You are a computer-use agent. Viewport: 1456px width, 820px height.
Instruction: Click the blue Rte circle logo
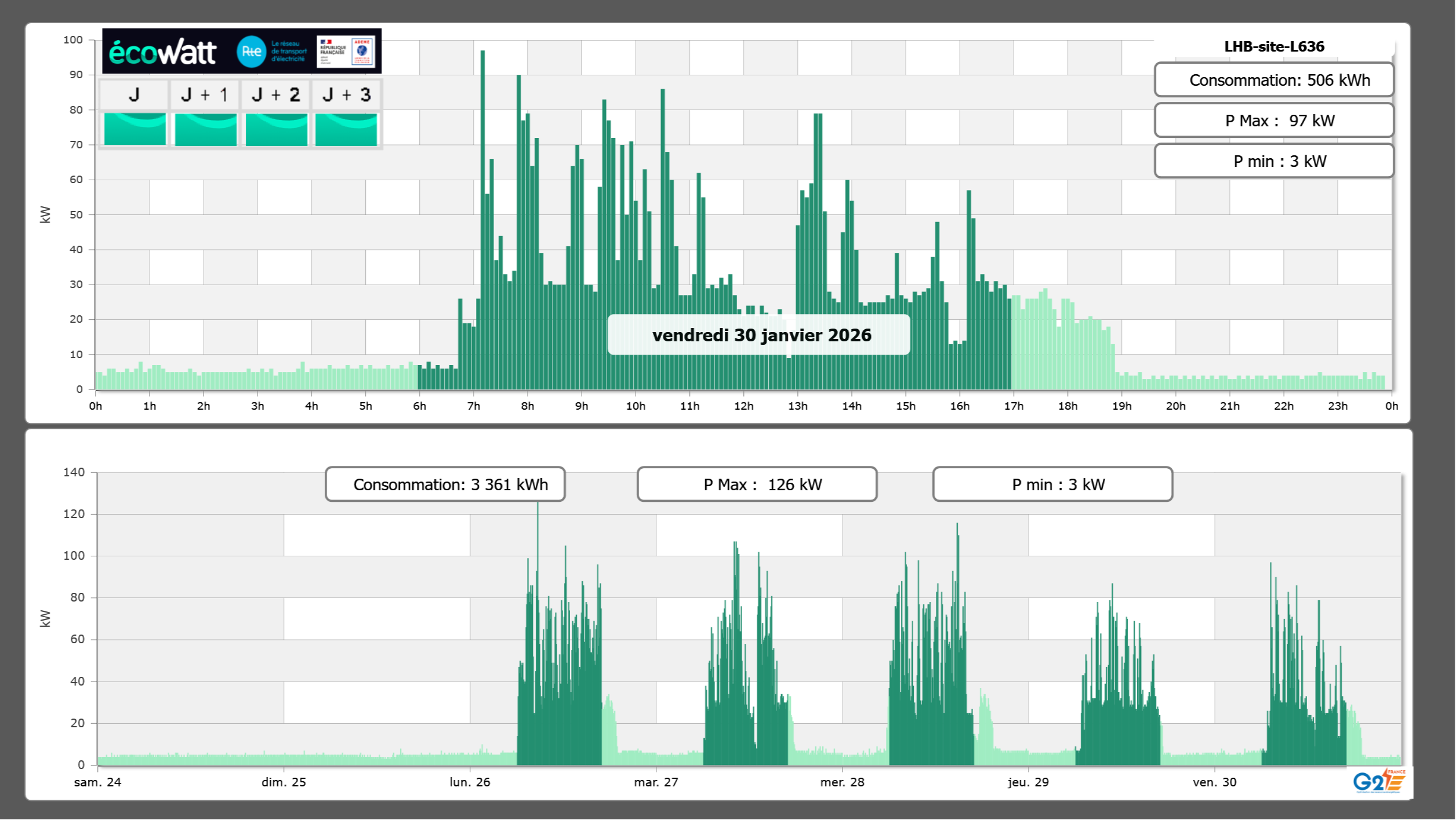(x=251, y=52)
